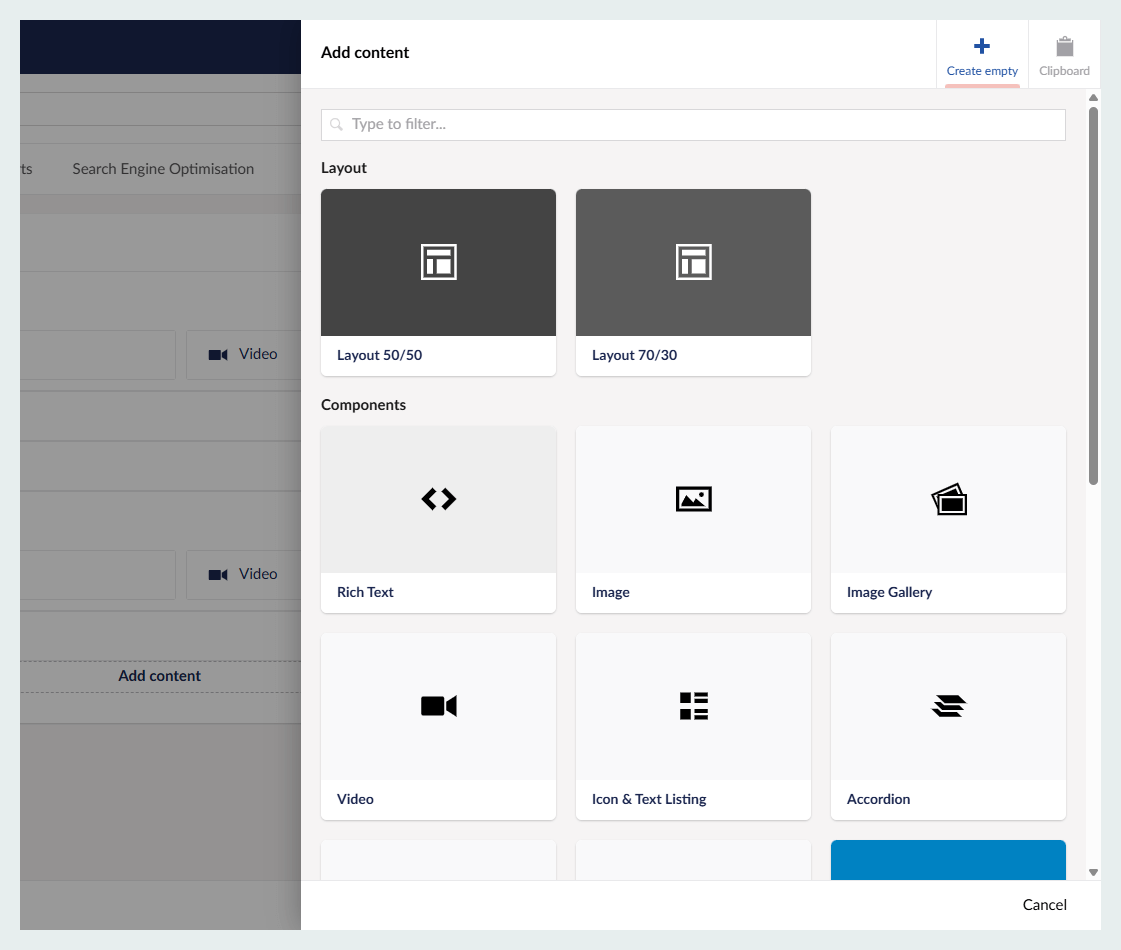Click the scrollbar up arrow
Viewport: 1121px width, 950px height.
[x=1093, y=97]
